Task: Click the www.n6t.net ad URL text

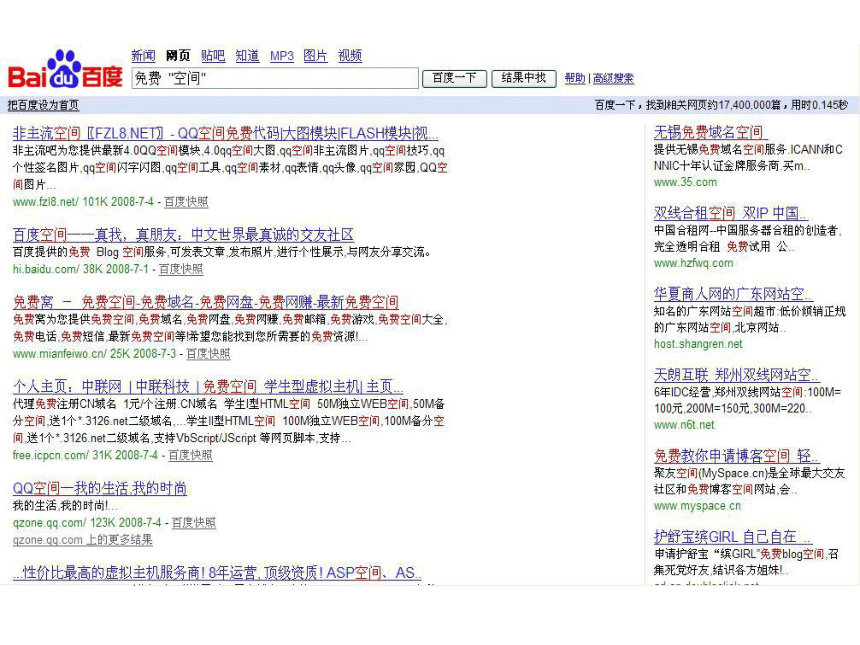Action: coord(684,425)
